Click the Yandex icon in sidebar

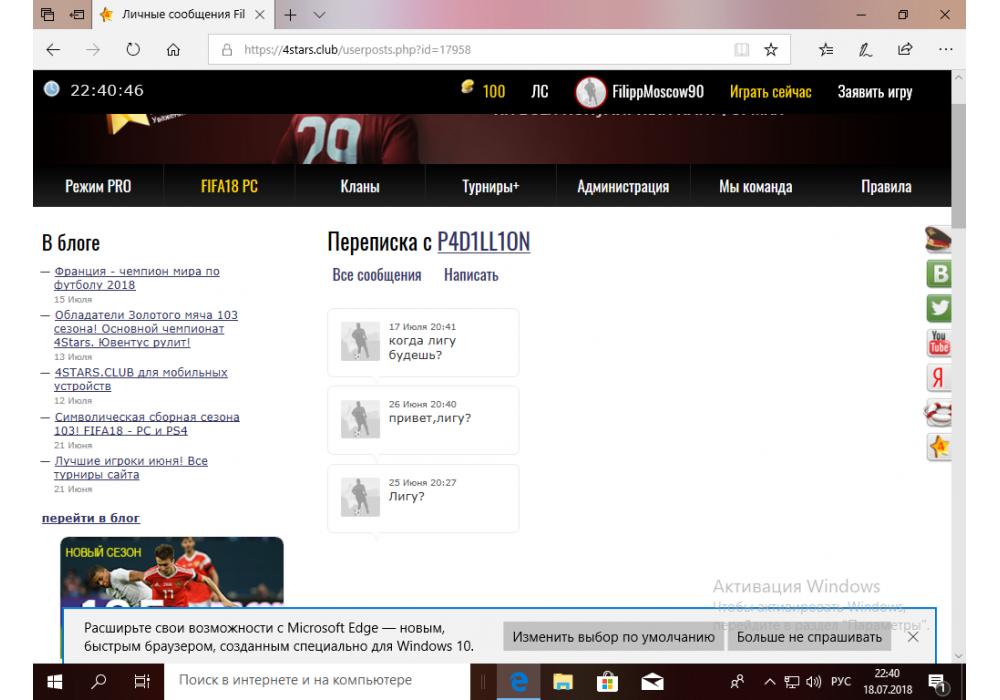(x=939, y=378)
